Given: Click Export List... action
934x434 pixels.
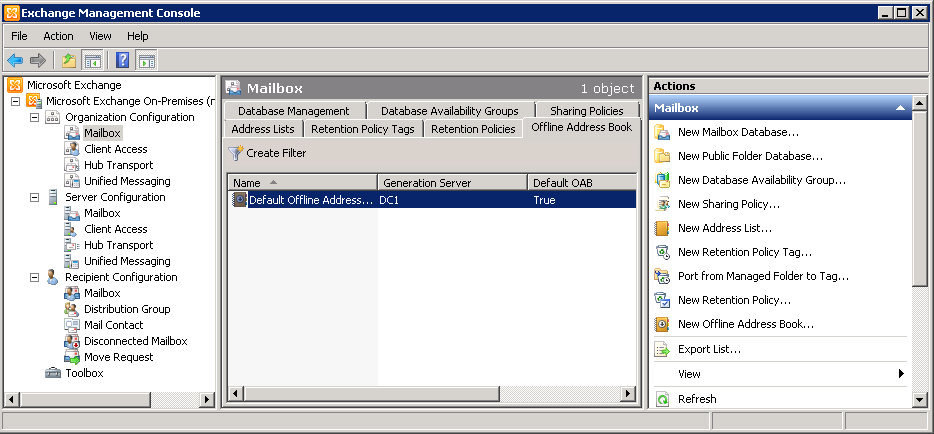Looking at the screenshot, I should point(709,349).
